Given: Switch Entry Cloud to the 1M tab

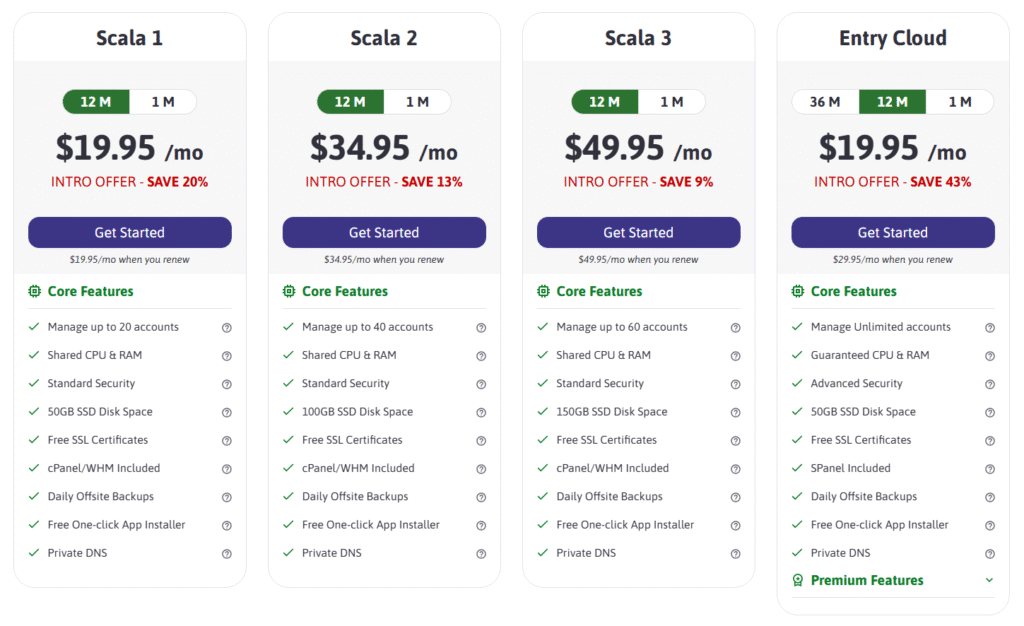Looking at the screenshot, I should (959, 101).
